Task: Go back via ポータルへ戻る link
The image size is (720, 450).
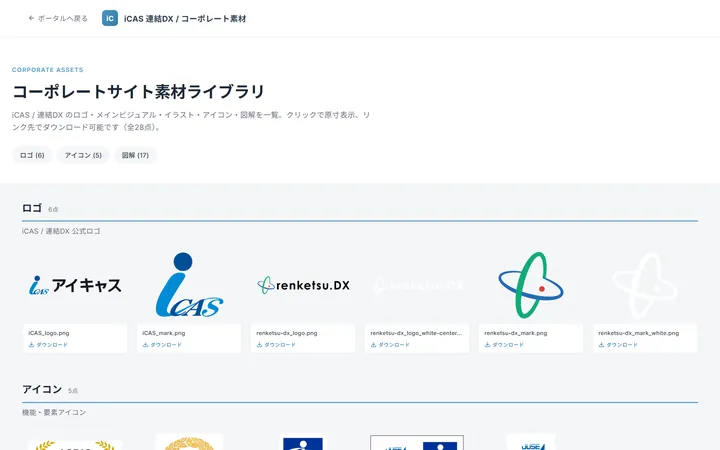Action: click(x=58, y=18)
